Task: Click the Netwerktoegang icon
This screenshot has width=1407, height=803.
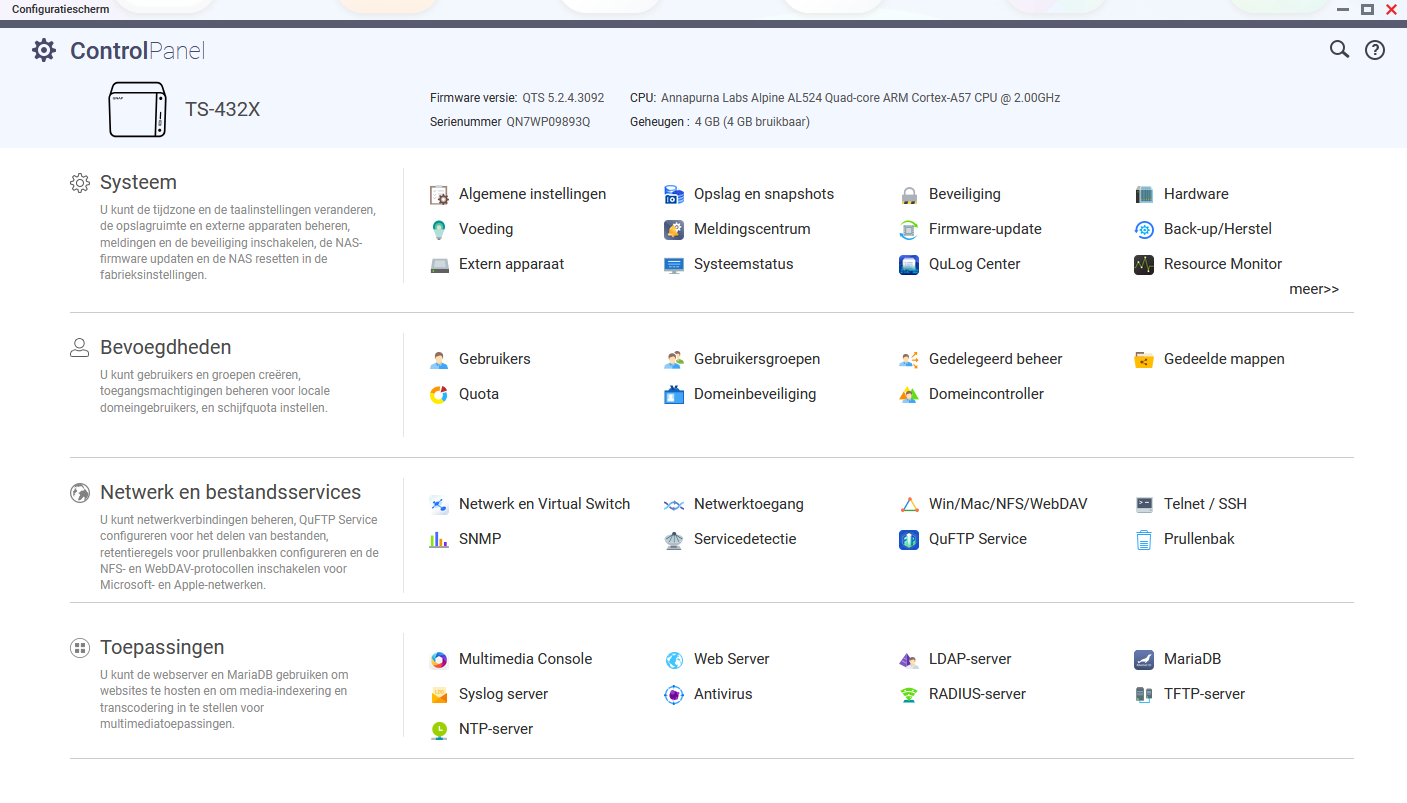Action: coord(674,504)
